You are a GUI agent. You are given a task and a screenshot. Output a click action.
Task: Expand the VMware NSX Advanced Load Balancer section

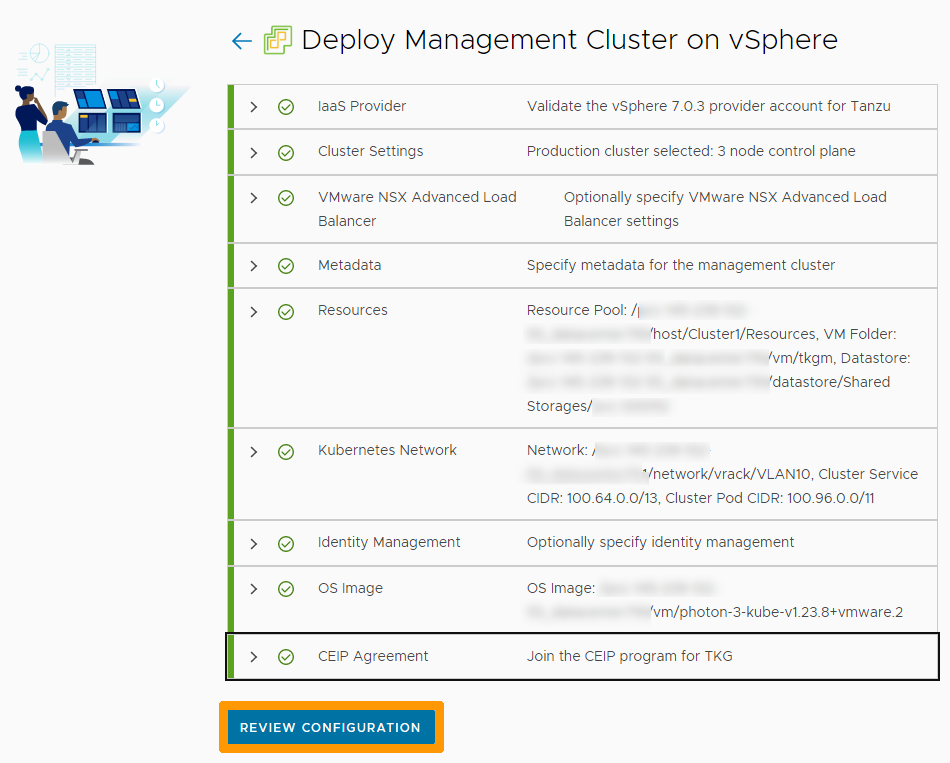pyautogui.click(x=254, y=198)
